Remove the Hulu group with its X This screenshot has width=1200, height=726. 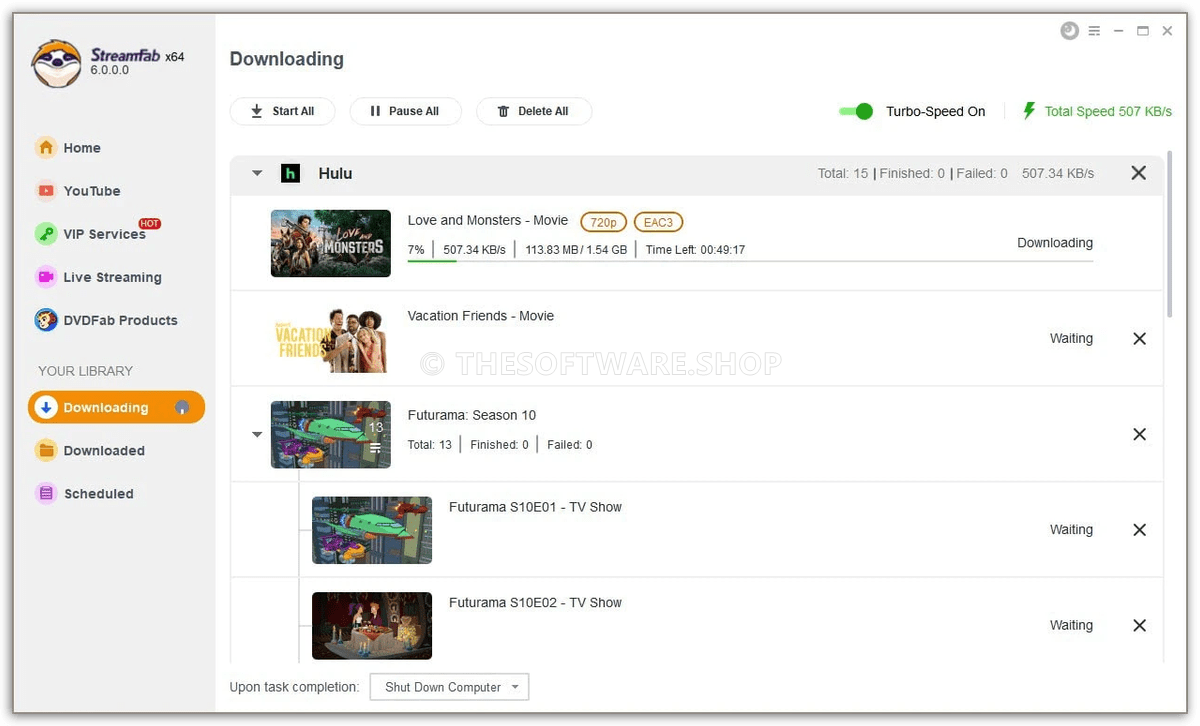point(1138,173)
